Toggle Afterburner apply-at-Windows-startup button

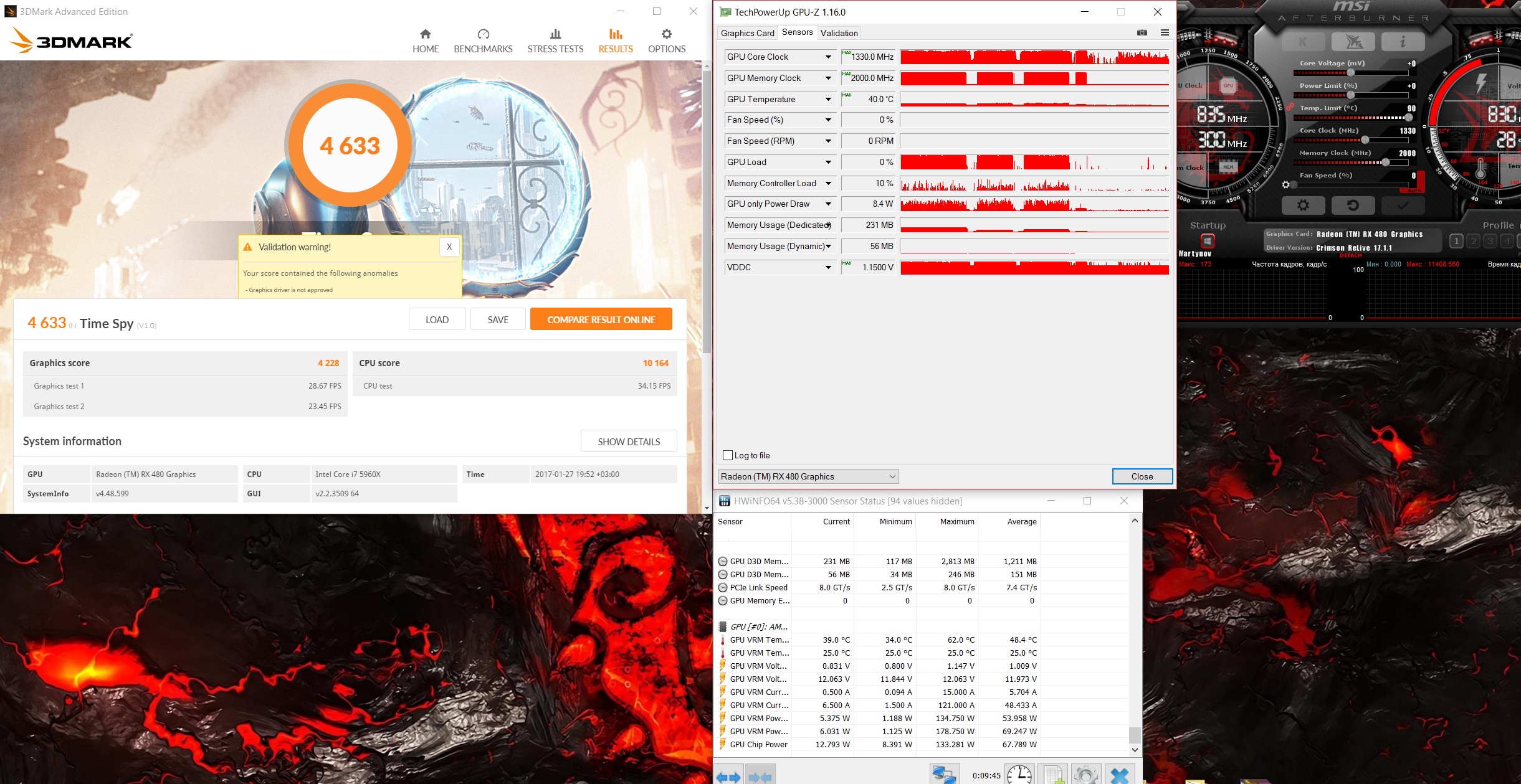coord(1208,240)
